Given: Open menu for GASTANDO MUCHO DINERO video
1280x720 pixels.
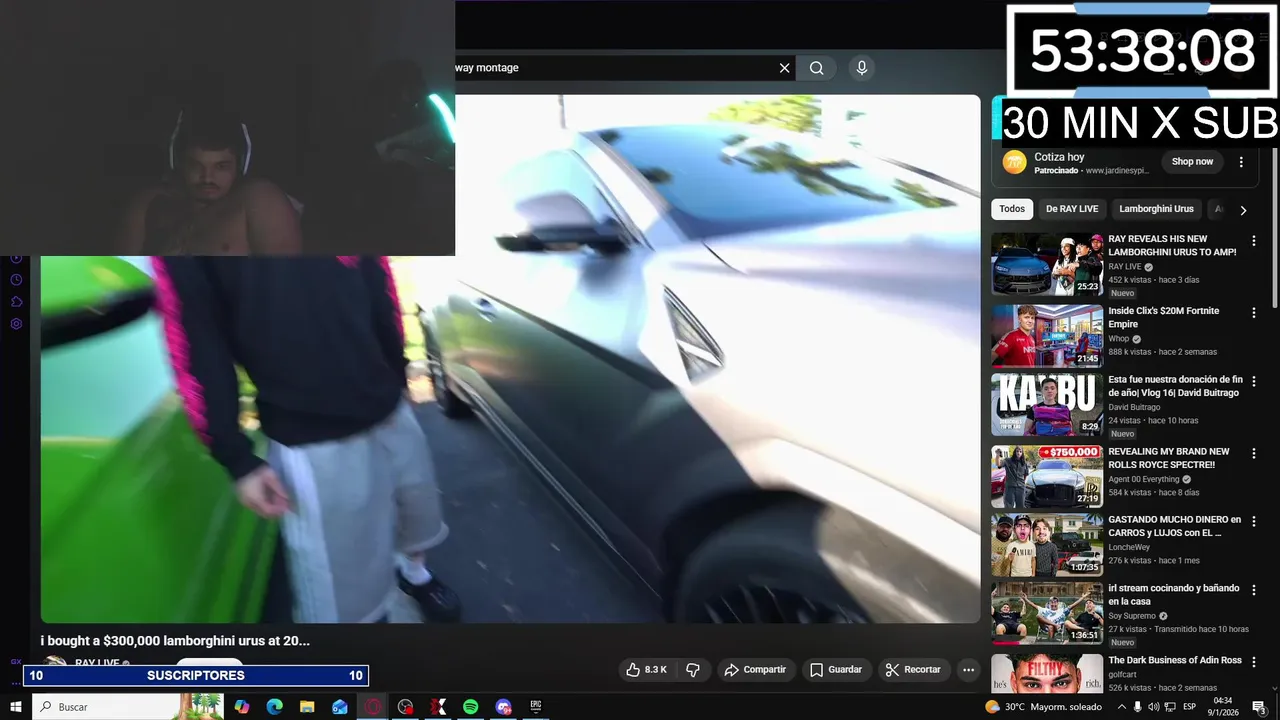Looking at the screenshot, I should tap(1254, 522).
